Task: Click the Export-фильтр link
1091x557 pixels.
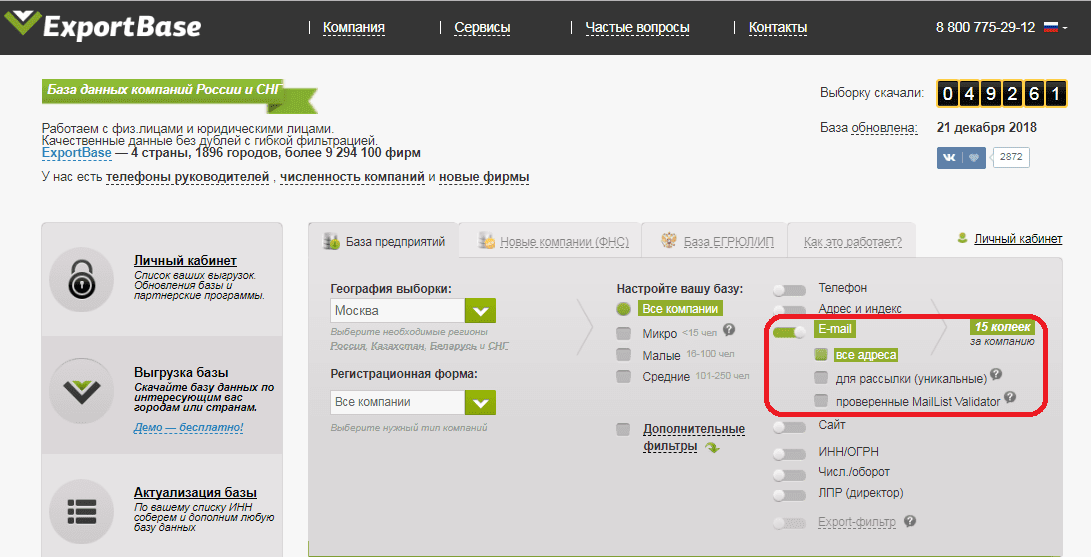Action: (x=857, y=522)
